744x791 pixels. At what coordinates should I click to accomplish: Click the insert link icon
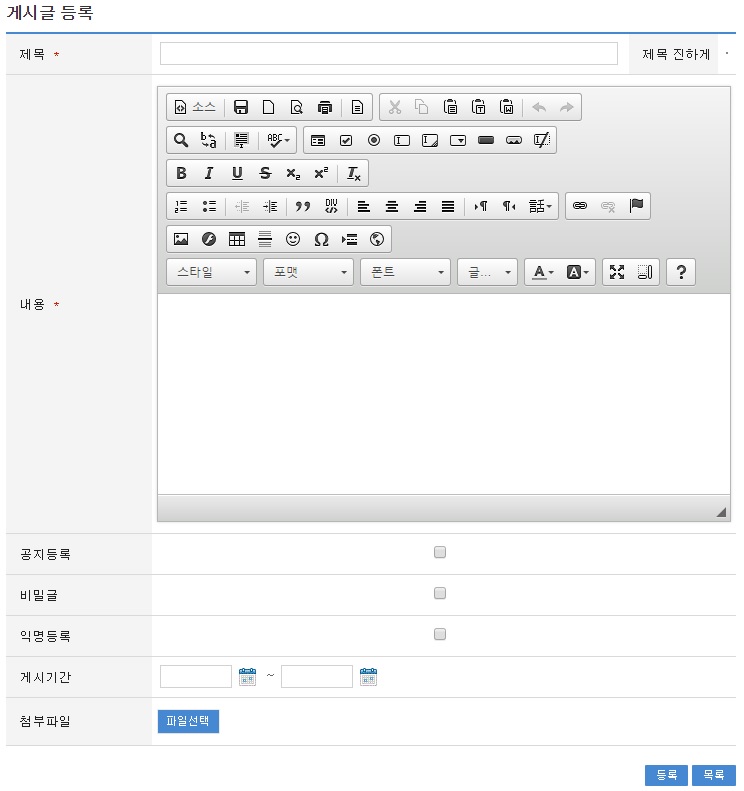click(580, 206)
